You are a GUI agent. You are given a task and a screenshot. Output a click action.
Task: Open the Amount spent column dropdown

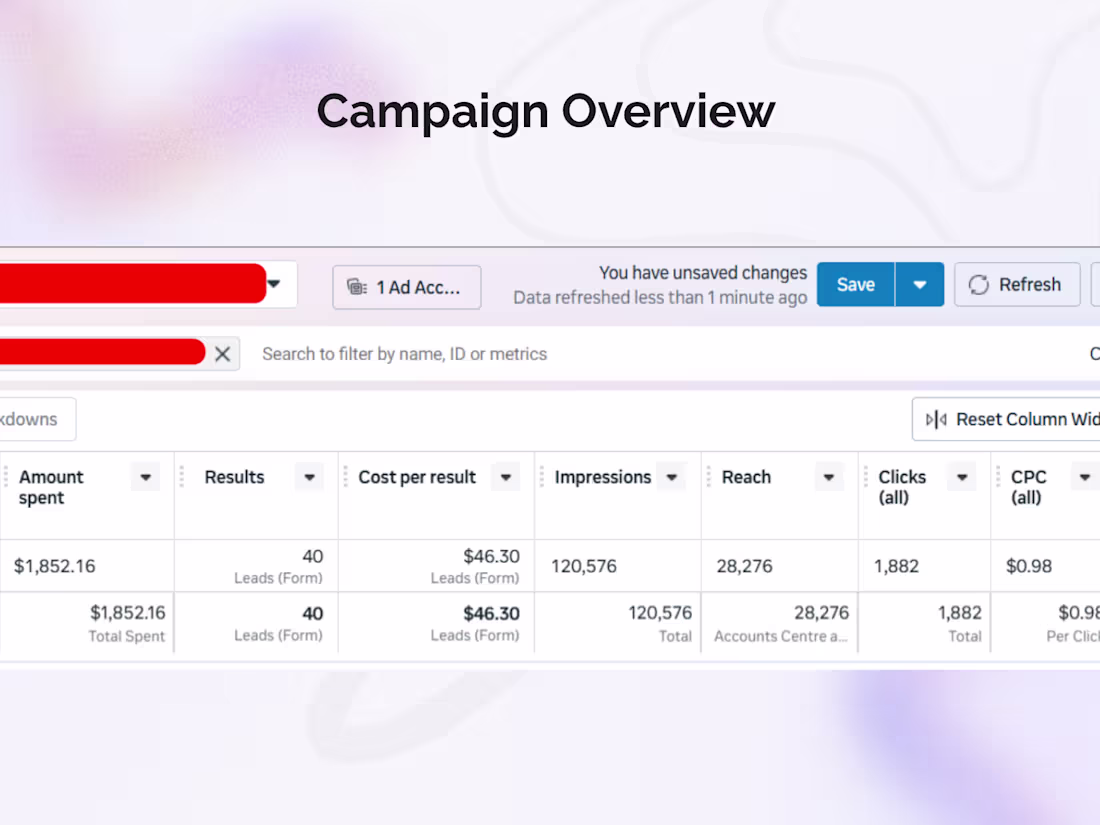[x=146, y=478]
